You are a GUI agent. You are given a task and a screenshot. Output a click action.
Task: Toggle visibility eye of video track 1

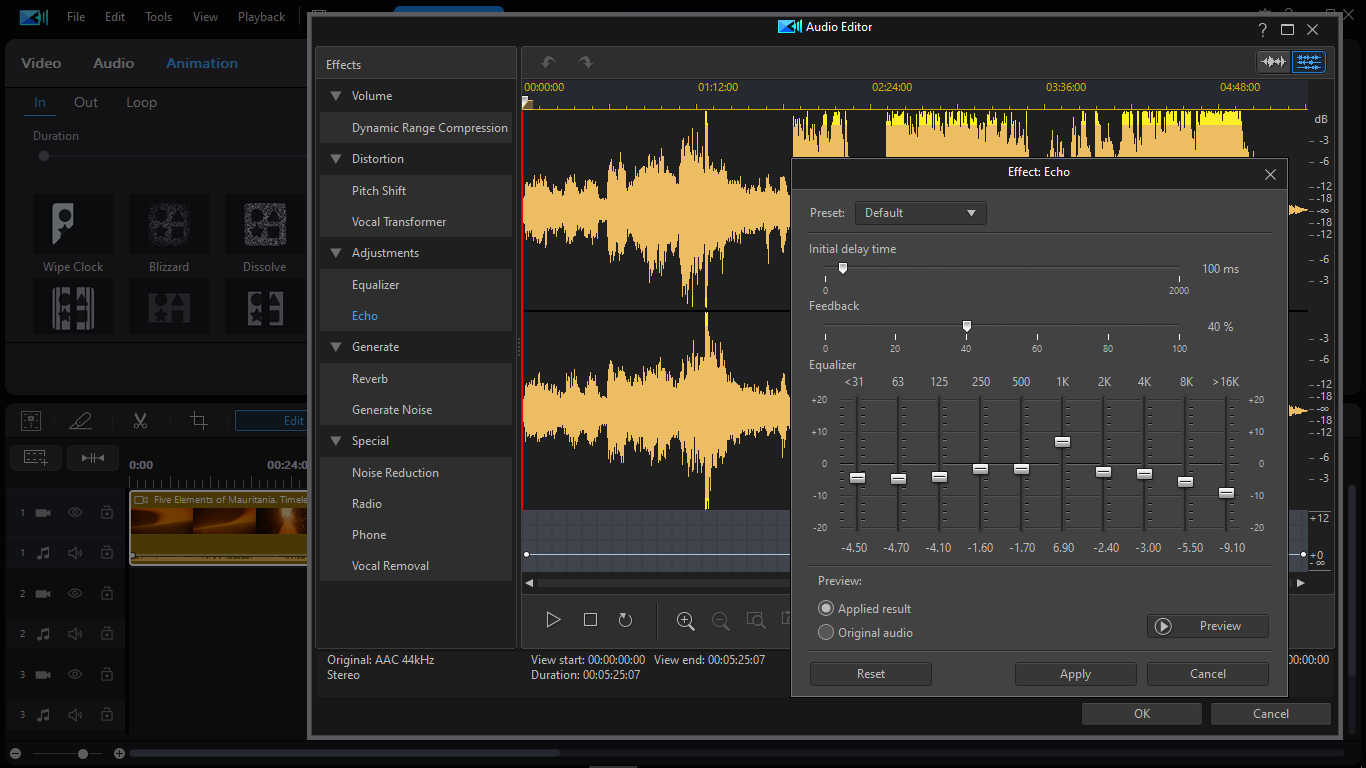[75, 512]
